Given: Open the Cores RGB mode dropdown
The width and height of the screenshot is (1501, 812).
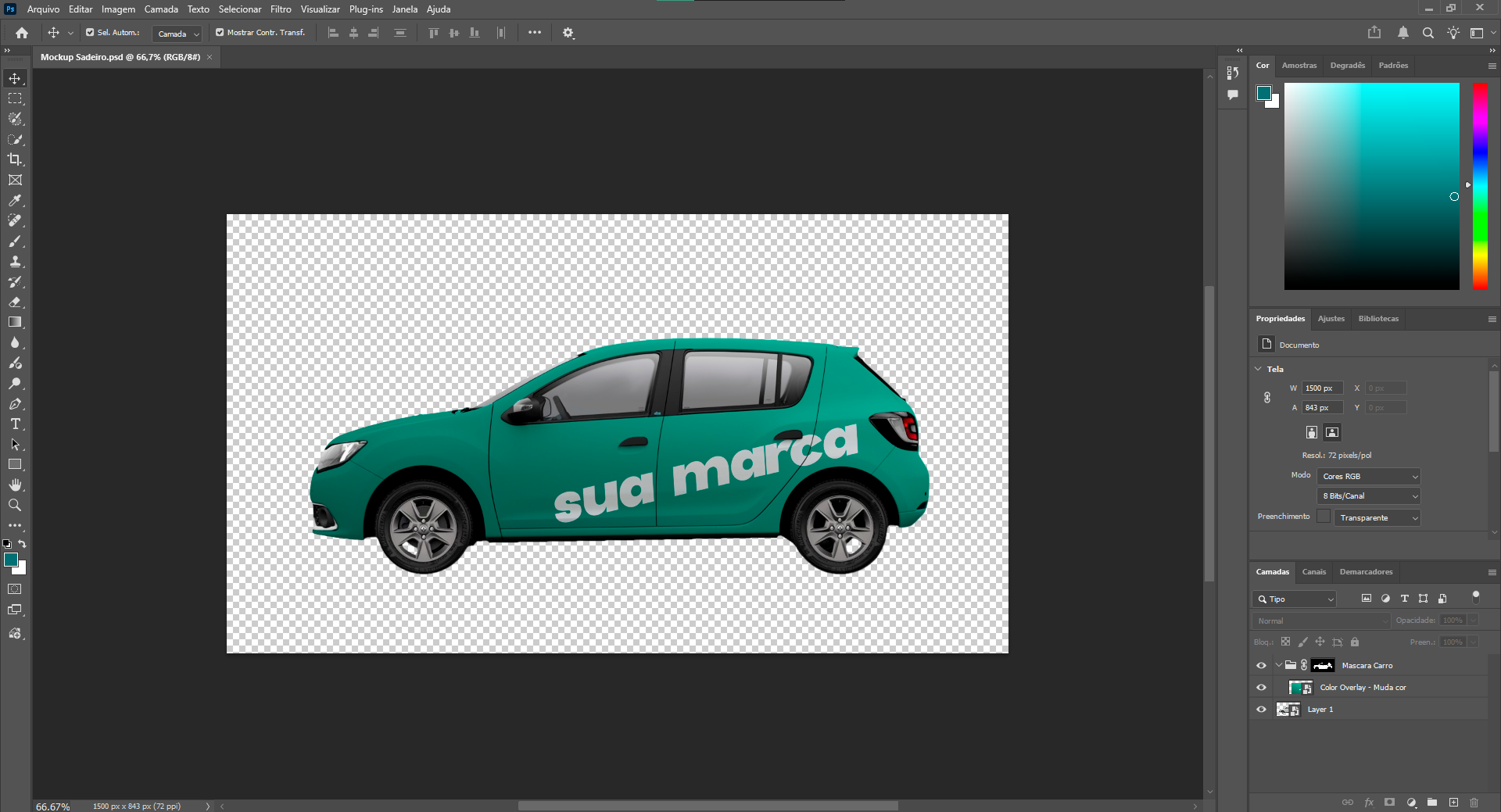Looking at the screenshot, I should coord(1369,476).
